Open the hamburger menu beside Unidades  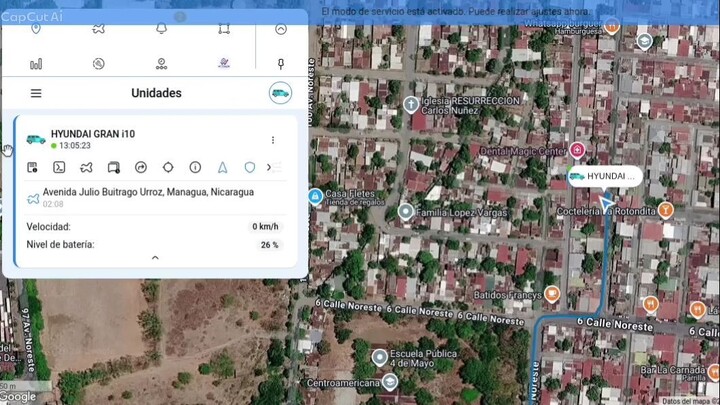36,94
